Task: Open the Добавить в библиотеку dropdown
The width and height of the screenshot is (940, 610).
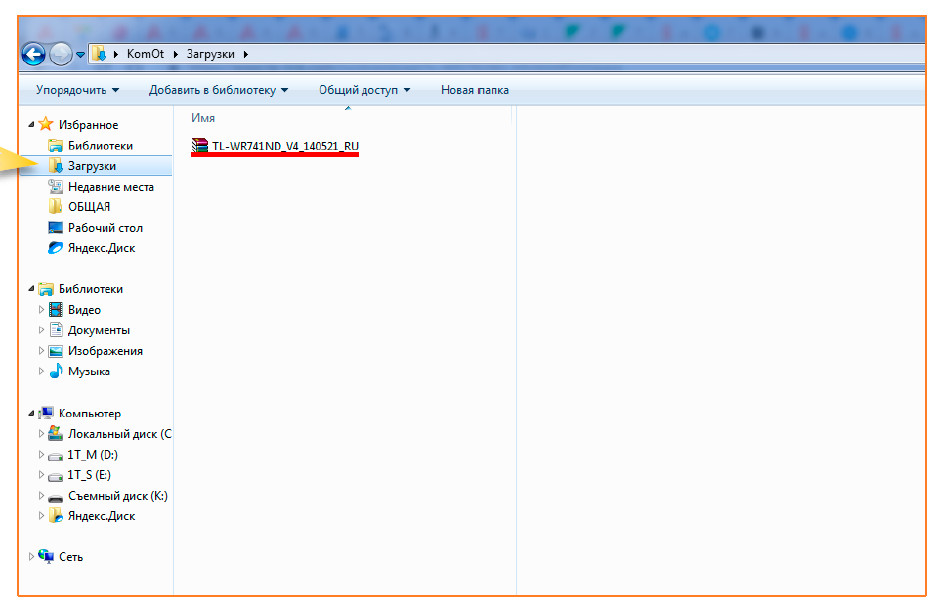Action: point(218,90)
